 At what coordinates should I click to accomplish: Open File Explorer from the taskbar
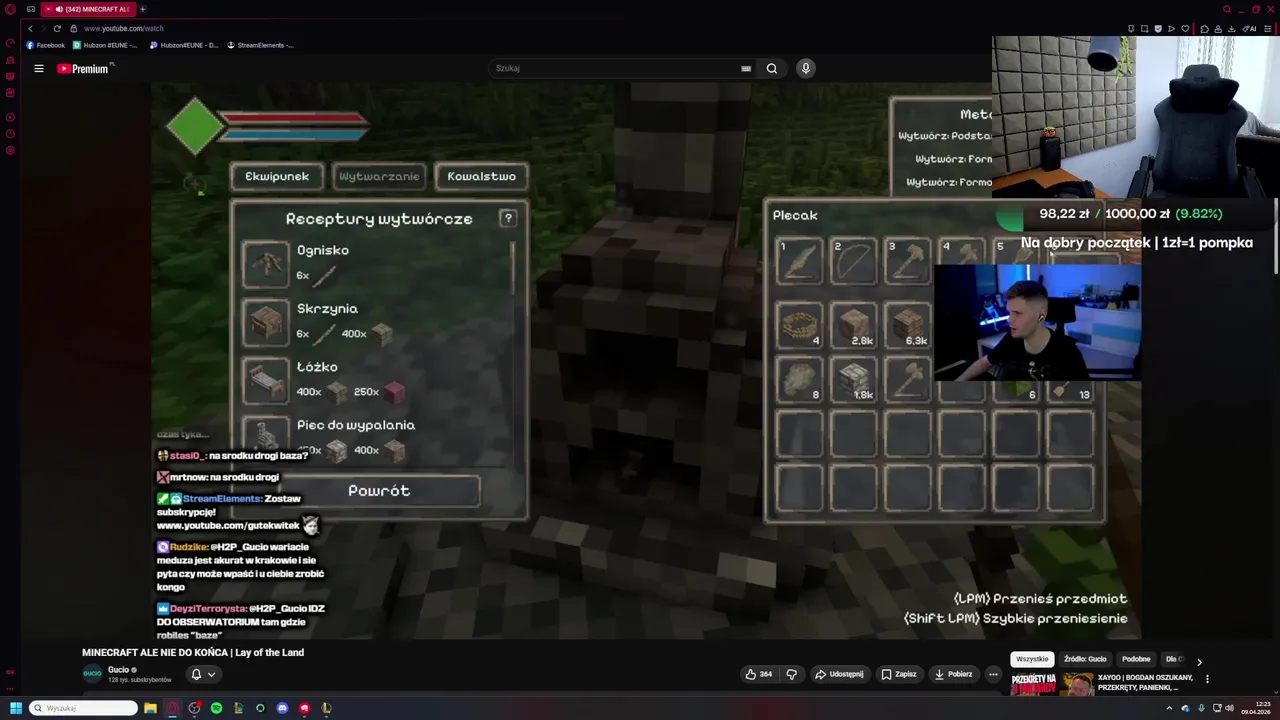pyautogui.click(x=150, y=708)
